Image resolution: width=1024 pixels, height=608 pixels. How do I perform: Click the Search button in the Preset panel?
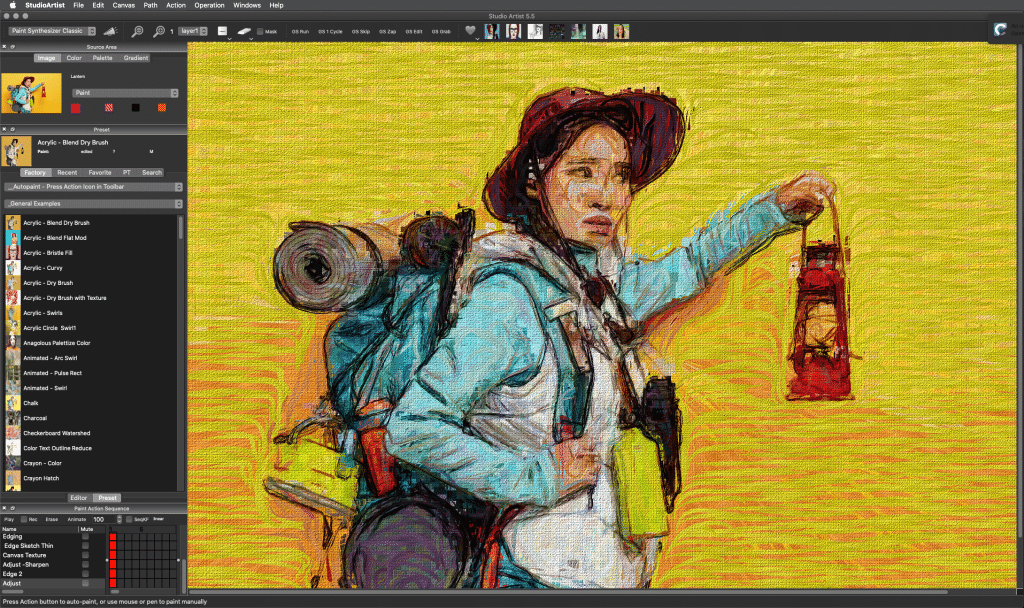click(x=151, y=172)
